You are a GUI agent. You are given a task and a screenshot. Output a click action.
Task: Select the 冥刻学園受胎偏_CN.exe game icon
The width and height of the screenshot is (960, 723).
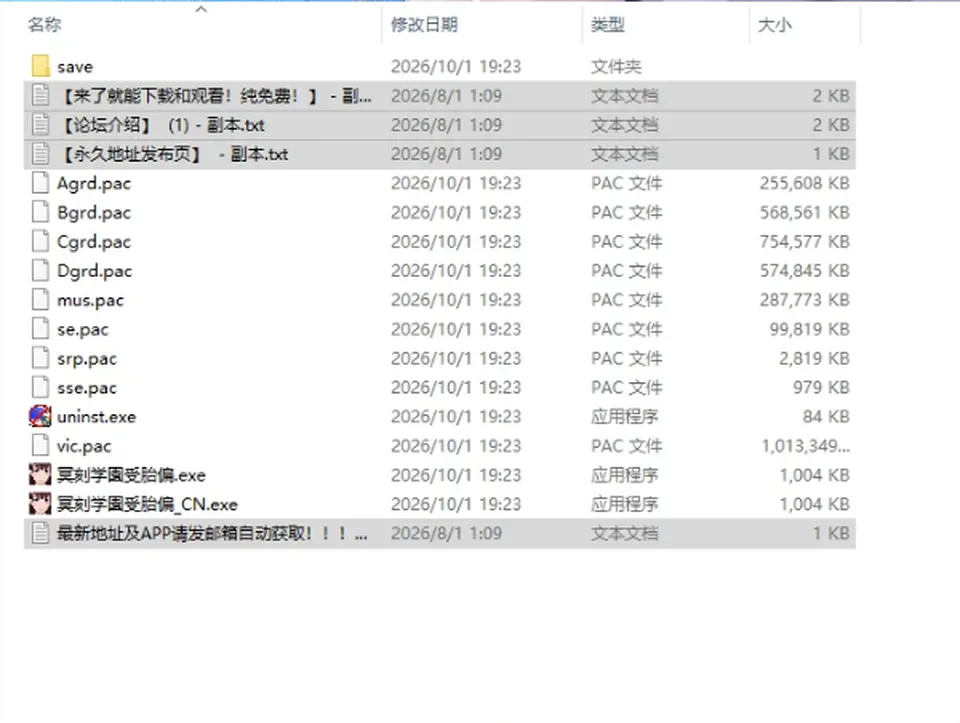[40, 504]
